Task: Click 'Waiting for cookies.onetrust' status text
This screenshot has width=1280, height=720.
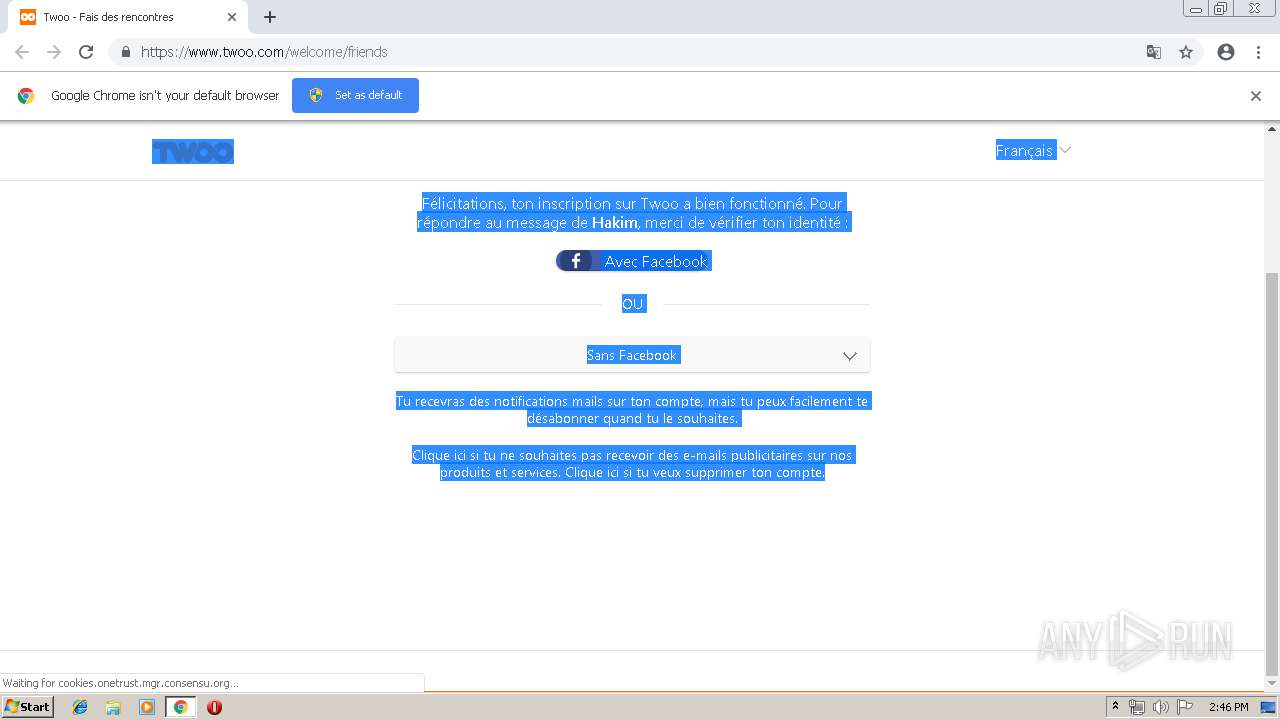Action: pyautogui.click(x=121, y=683)
